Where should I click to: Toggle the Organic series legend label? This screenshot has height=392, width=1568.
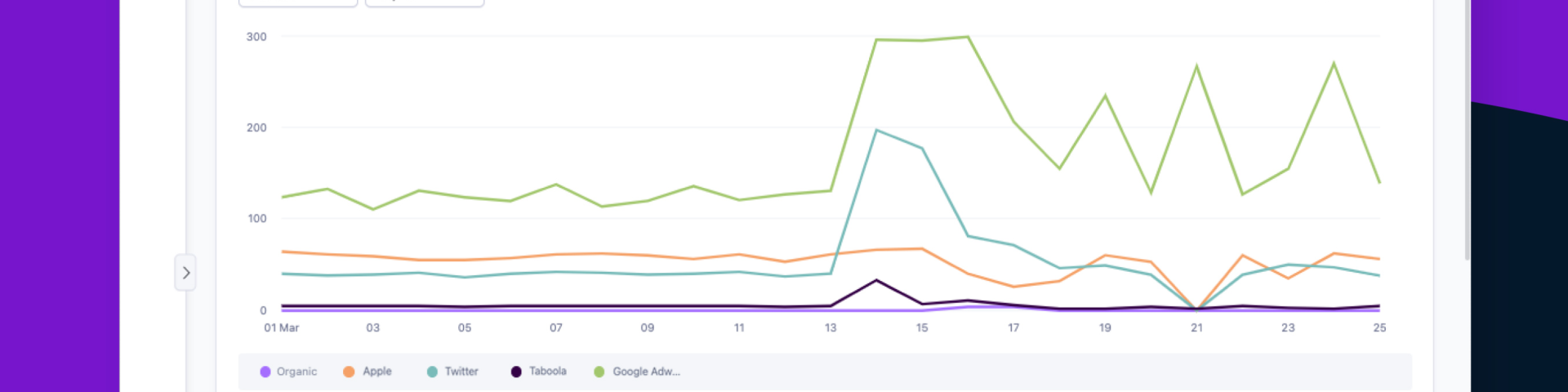coord(296,372)
